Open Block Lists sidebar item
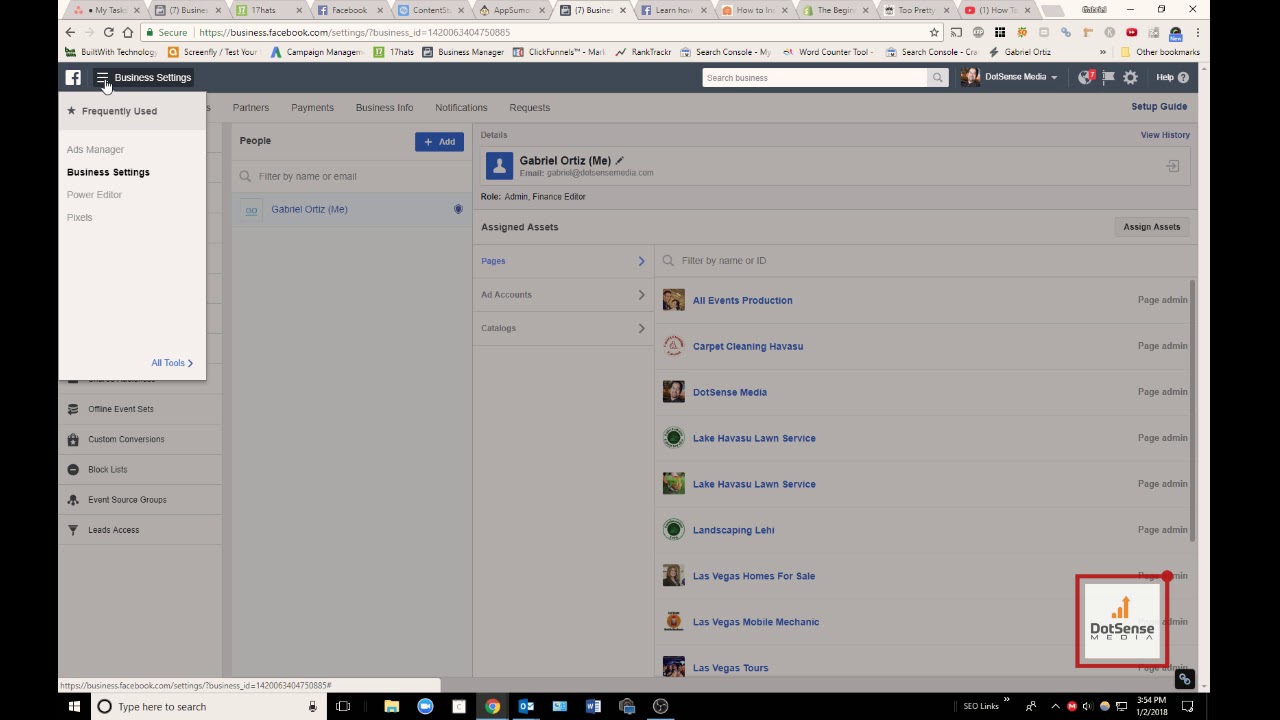The height and width of the screenshot is (720, 1280). tap(140, 469)
